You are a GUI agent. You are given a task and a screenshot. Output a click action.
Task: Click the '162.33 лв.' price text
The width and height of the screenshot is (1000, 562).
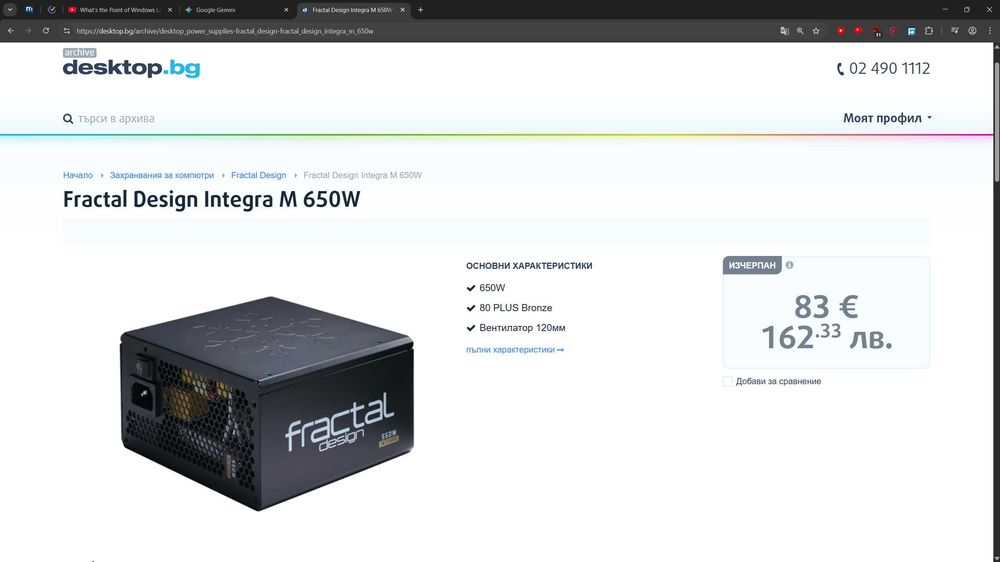pos(827,337)
